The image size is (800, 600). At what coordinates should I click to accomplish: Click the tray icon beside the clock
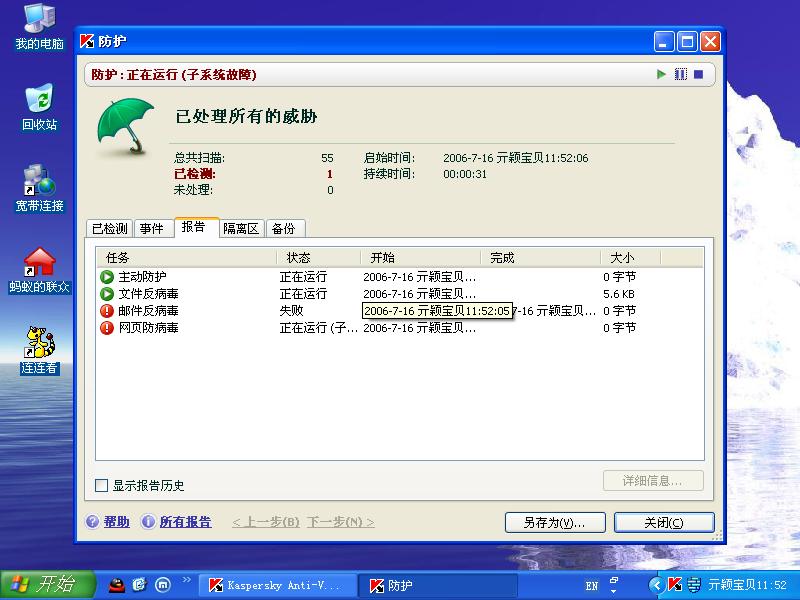[x=693, y=585]
